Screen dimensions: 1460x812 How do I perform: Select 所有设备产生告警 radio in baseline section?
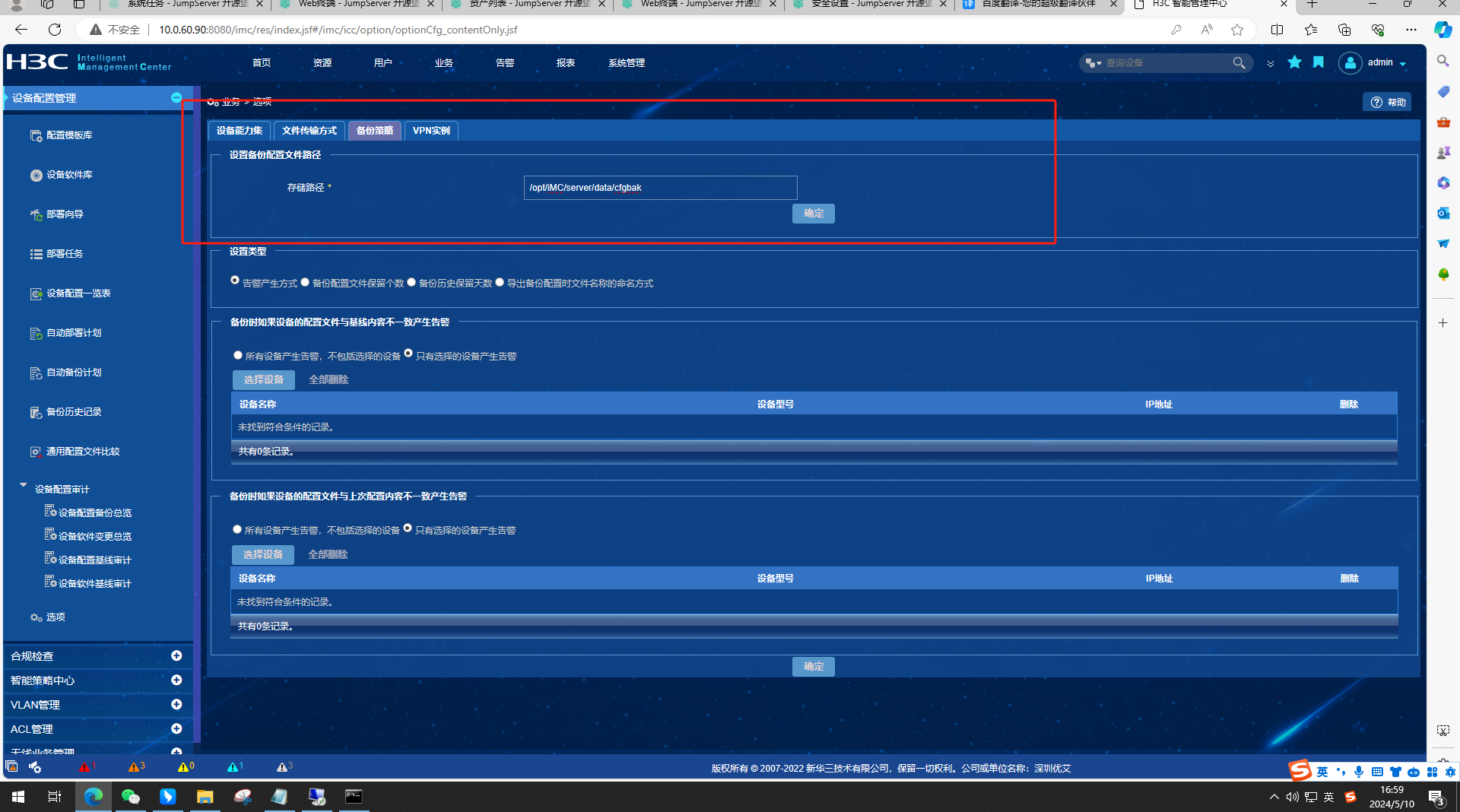(x=238, y=355)
